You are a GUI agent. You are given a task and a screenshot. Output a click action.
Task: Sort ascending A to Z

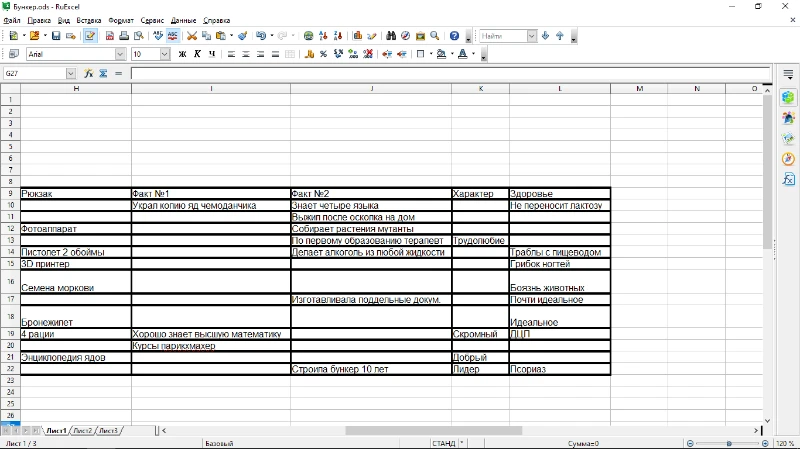coord(323,36)
